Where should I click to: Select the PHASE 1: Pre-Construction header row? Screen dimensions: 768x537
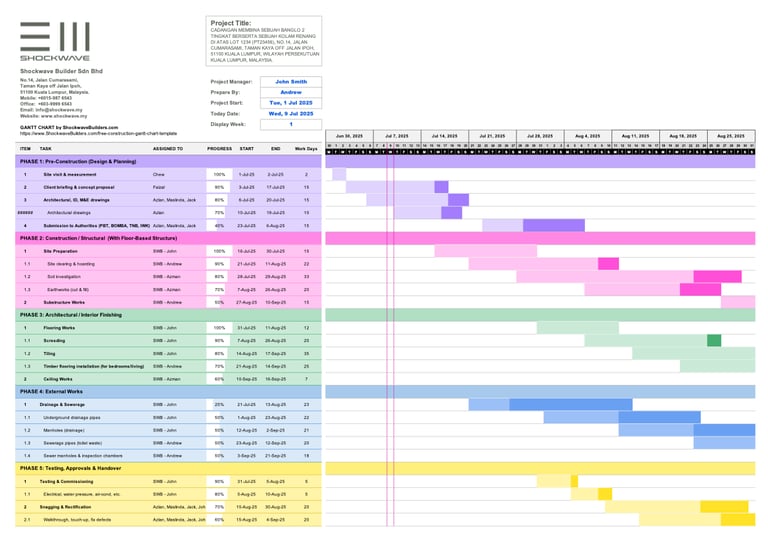click(168, 162)
